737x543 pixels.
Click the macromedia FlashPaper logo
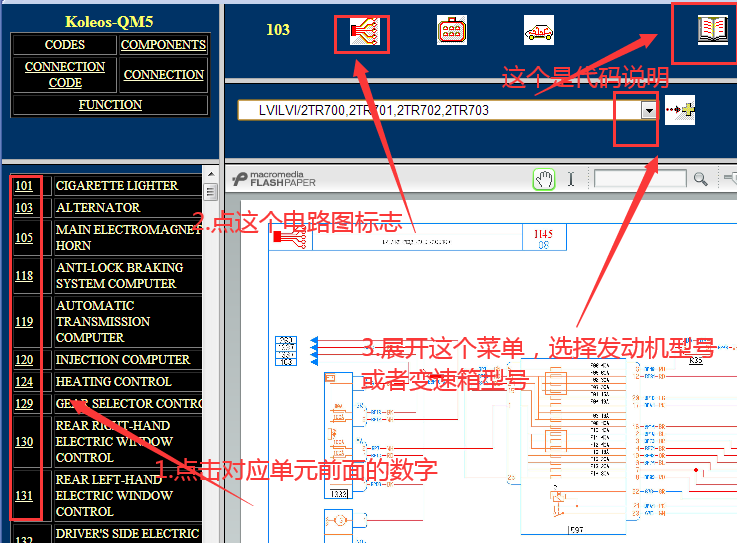pyautogui.click(x=274, y=179)
